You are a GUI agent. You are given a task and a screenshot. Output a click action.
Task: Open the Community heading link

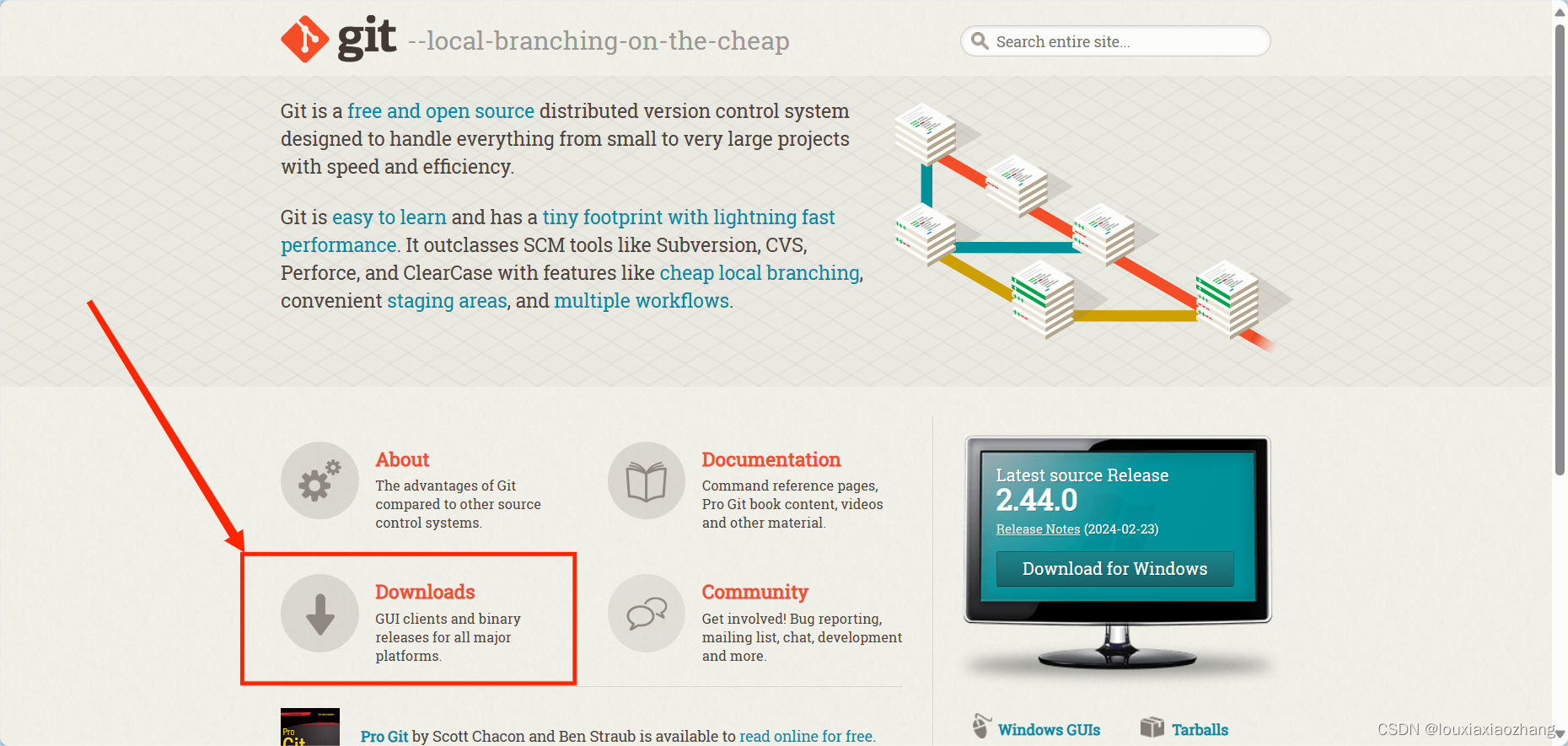point(755,592)
